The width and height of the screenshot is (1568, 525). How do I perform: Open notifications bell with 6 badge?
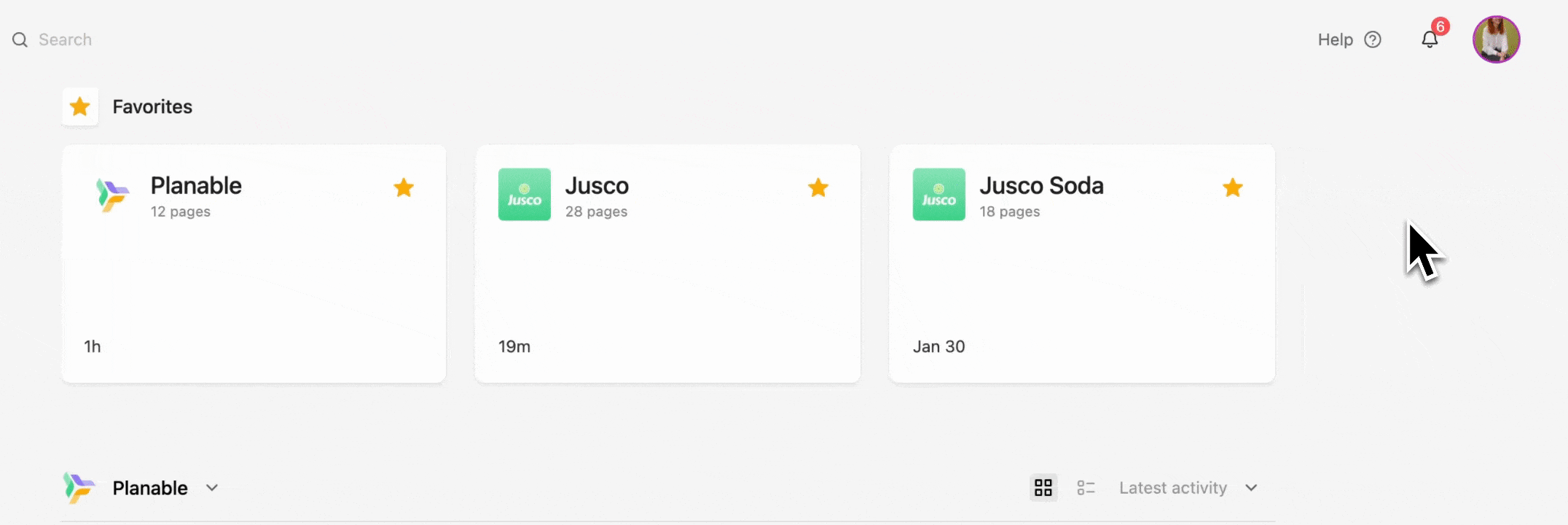[1431, 38]
